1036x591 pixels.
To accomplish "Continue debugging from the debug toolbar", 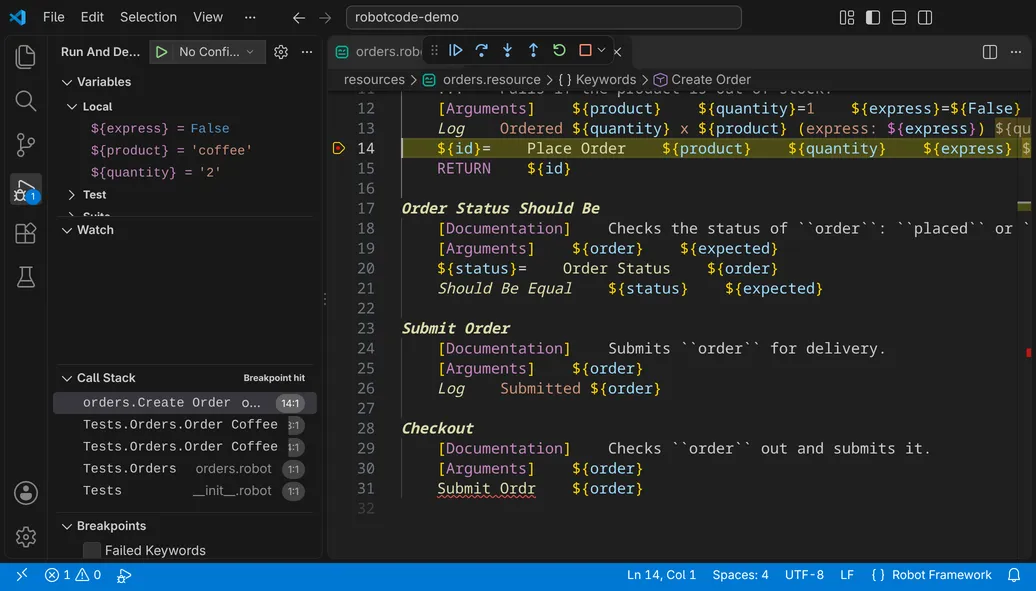I will click(x=455, y=50).
